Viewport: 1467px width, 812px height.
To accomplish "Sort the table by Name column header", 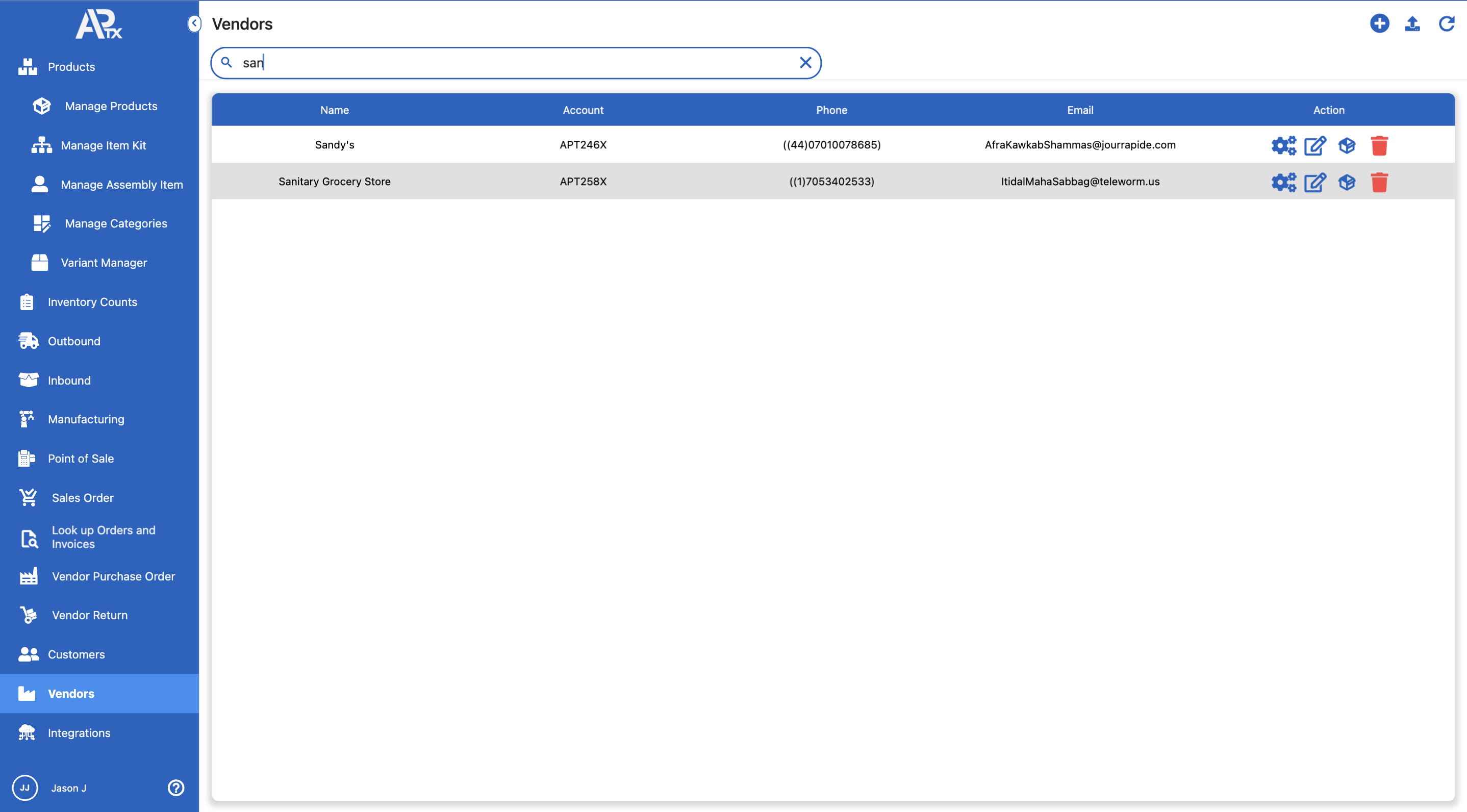I will point(334,110).
